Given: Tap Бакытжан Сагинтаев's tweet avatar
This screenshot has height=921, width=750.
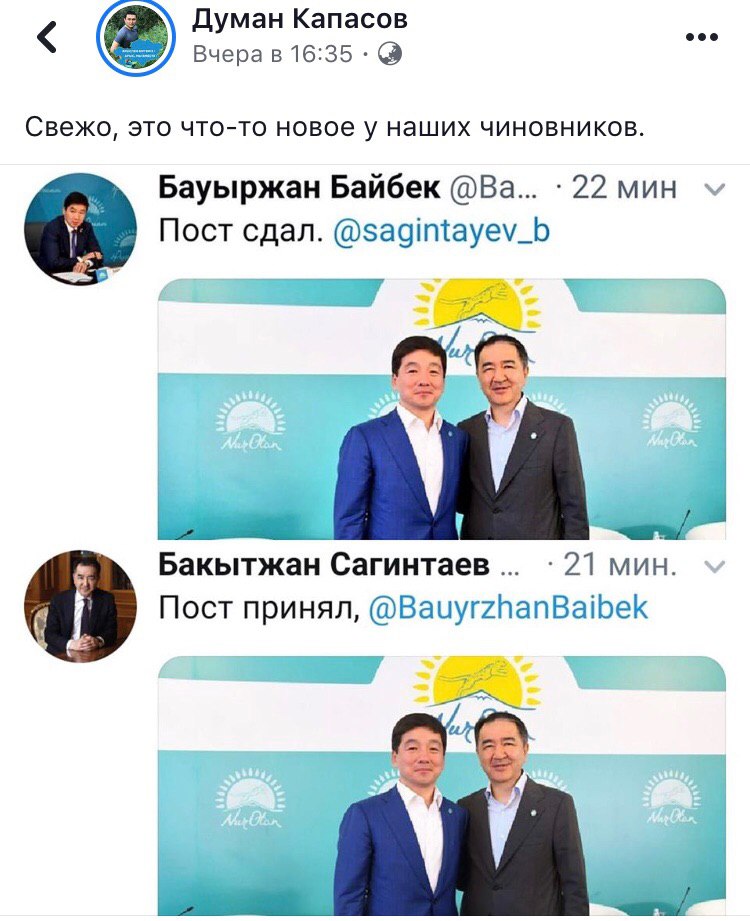Looking at the screenshot, I should tap(80, 606).
